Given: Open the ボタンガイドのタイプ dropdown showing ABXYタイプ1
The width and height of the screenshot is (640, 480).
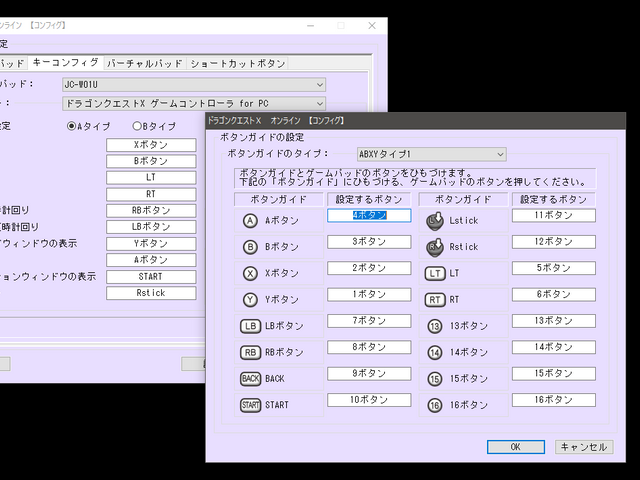Looking at the screenshot, I should 431,154.
